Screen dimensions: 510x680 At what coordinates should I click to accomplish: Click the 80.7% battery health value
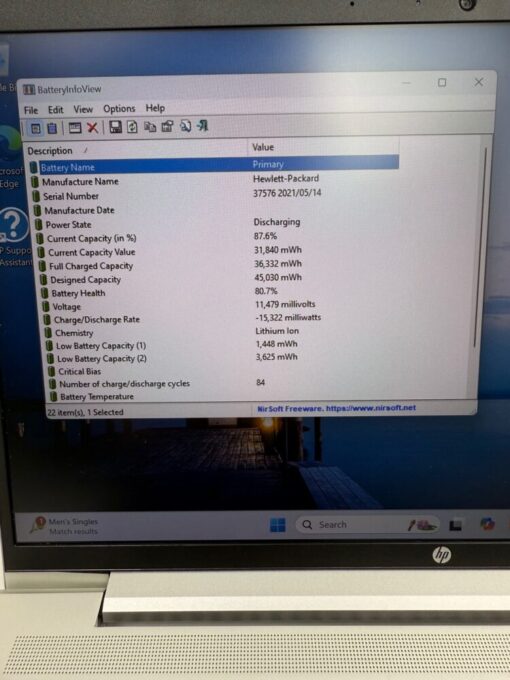[x=266, y=291]
